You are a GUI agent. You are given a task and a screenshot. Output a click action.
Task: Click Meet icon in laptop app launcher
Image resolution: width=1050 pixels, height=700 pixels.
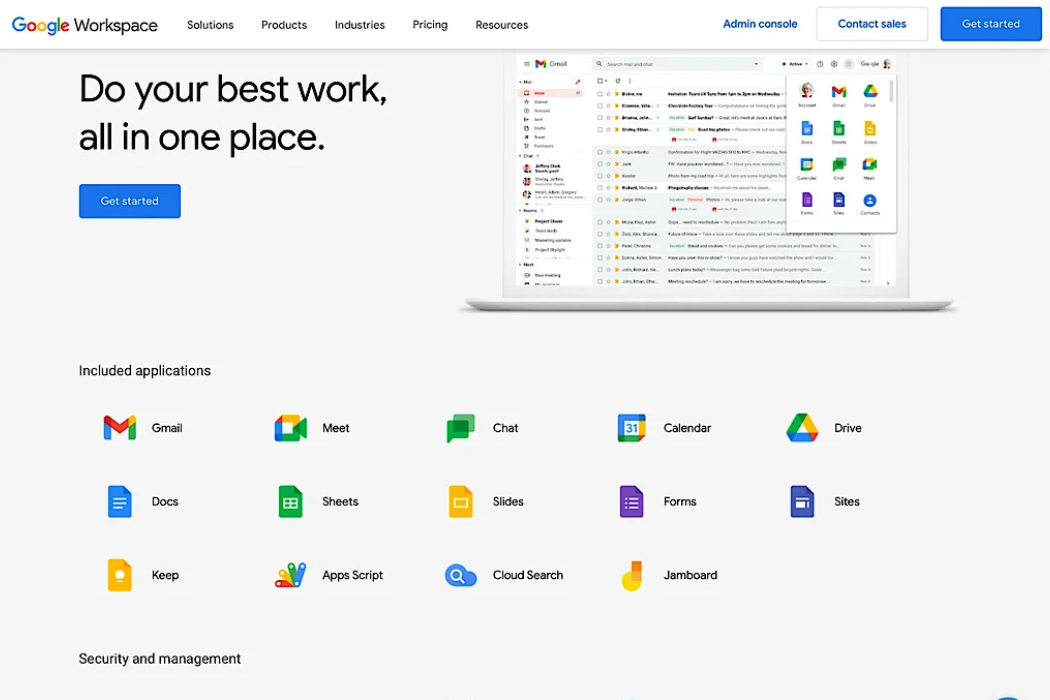coord(869,164)
